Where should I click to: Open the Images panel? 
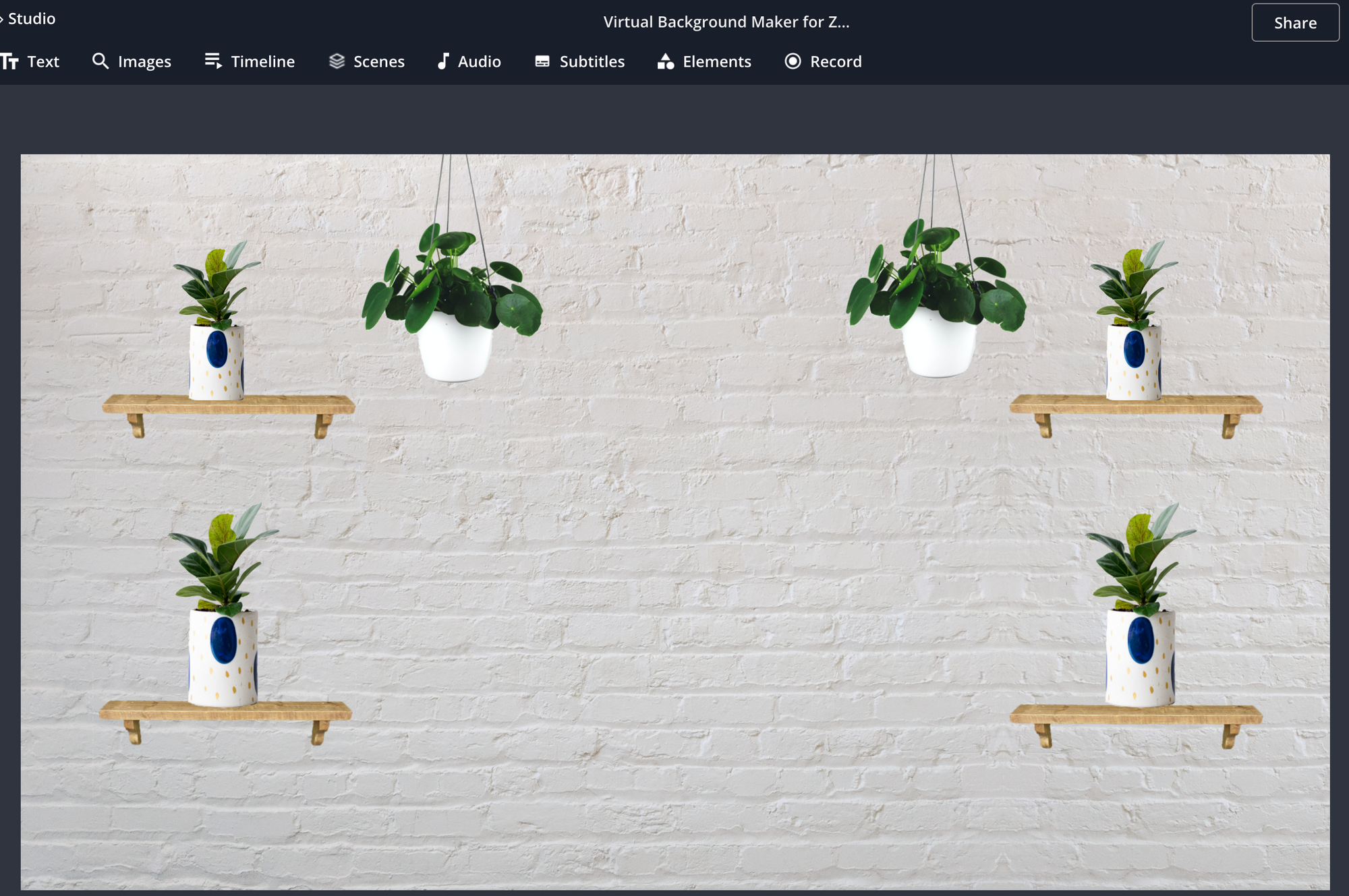(x=131, y=61)
